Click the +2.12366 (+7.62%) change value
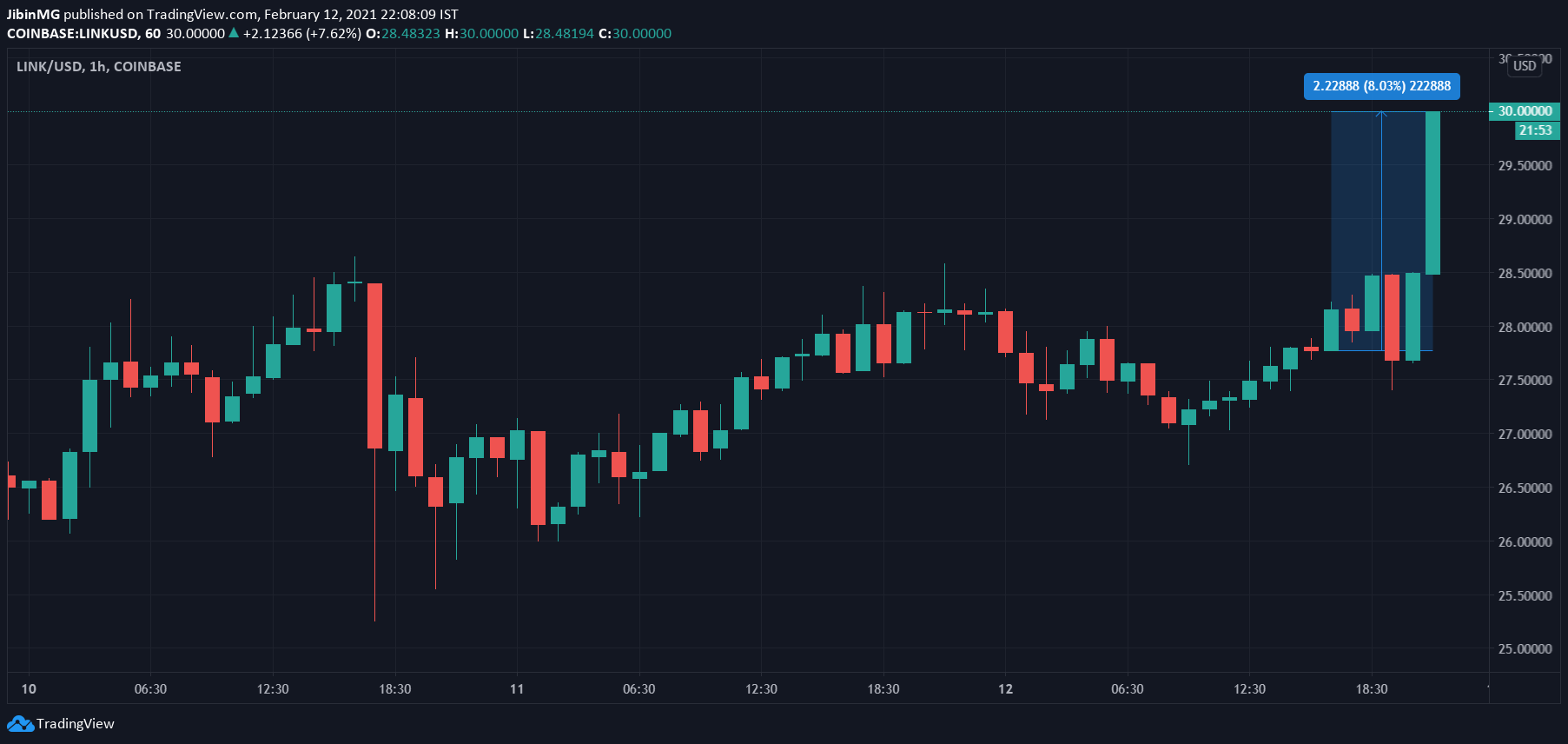 (x=302, y=33)
